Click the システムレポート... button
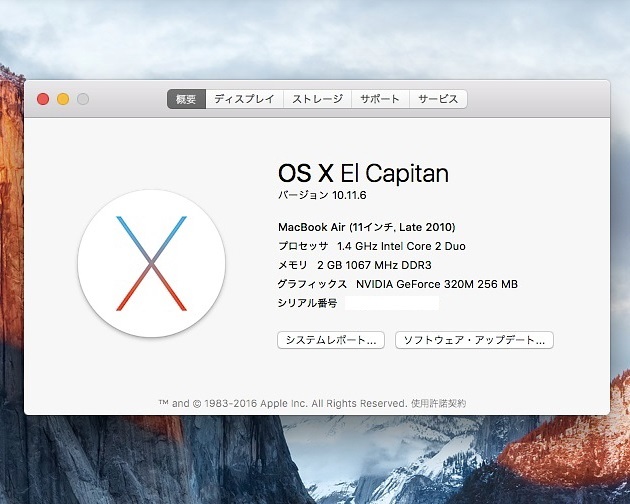630x504 pixels. (x=331, y=340)
